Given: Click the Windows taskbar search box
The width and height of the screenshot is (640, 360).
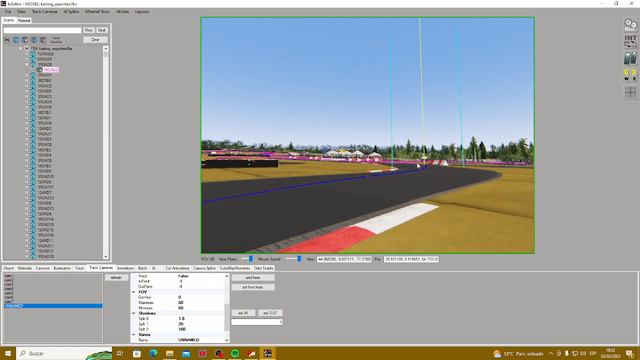Looking at the screenshot, I should point(64,353).
